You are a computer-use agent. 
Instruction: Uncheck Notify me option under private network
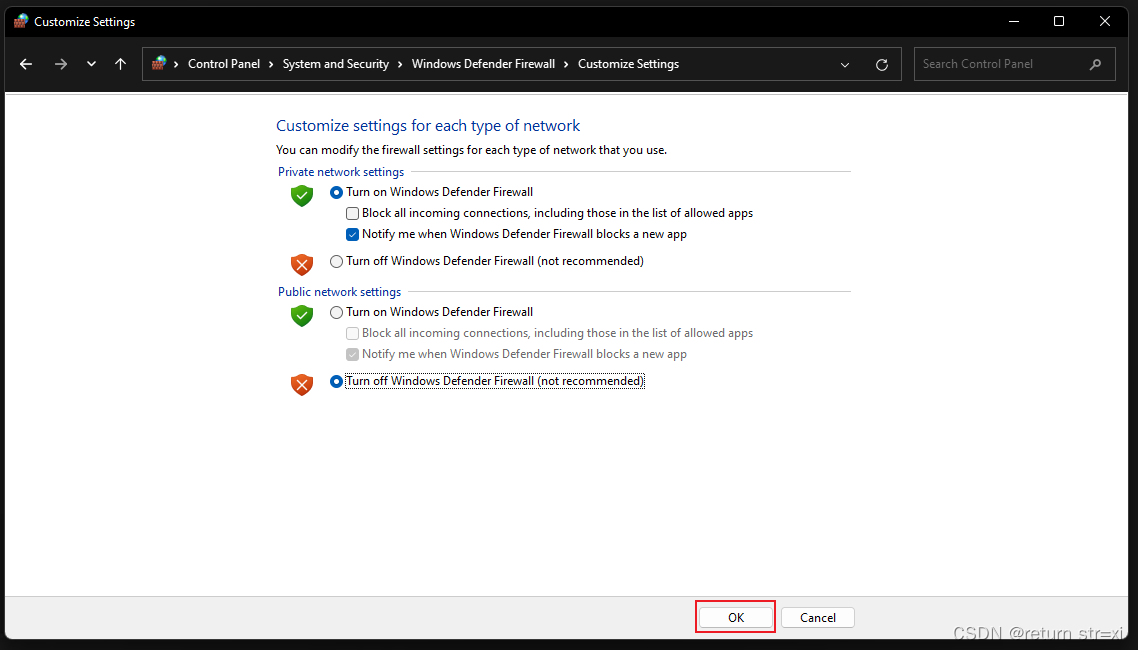pyautogui.click(x=352, y=234)
